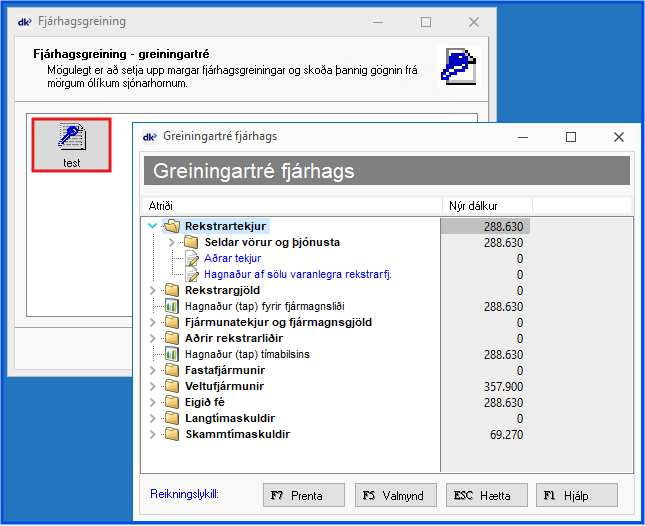Click the Veltufjármunir folder icon
Image resolution: width=645 pixels, height=526 pixels.
pos(171,386)
